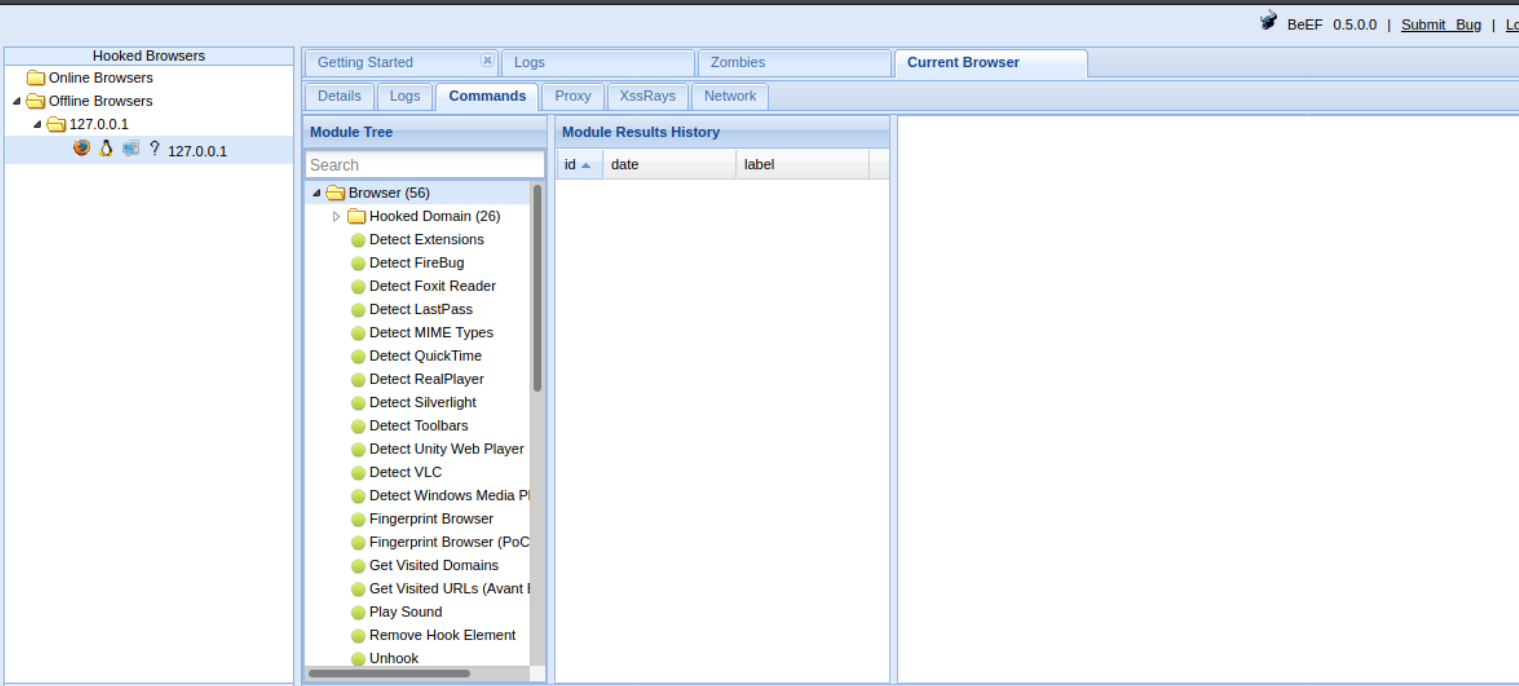Image resolution: width=1519 pixels, height=686 pixels.
Task: Click the date column header
Action: pos(669,165)
